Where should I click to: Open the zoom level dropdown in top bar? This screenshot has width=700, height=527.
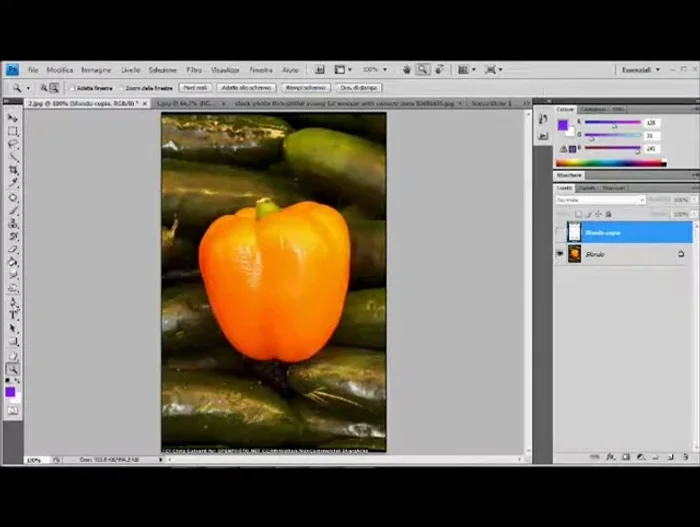[375, 70]
